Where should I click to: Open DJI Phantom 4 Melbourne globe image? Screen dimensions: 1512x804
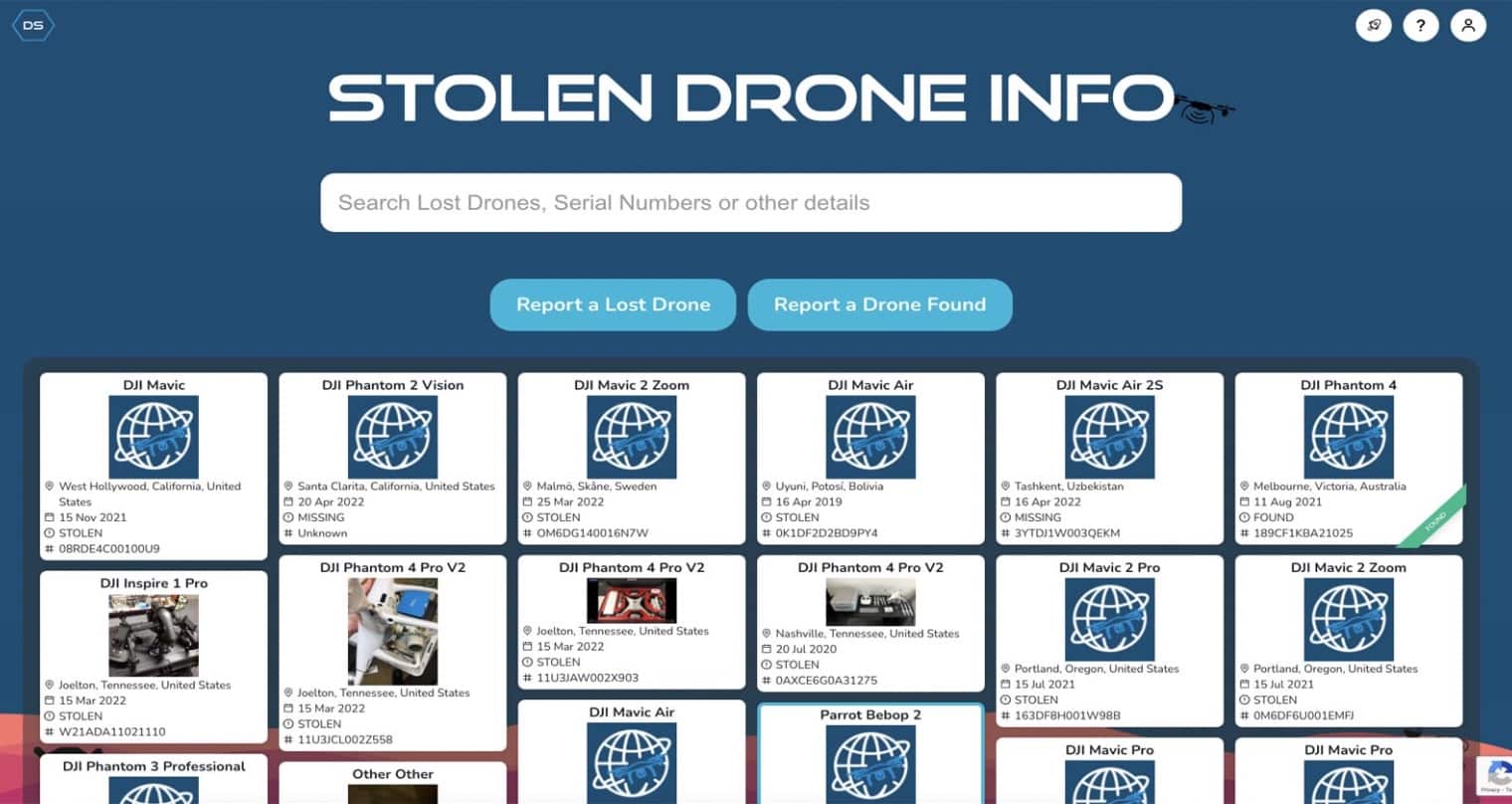[1349, 437]
